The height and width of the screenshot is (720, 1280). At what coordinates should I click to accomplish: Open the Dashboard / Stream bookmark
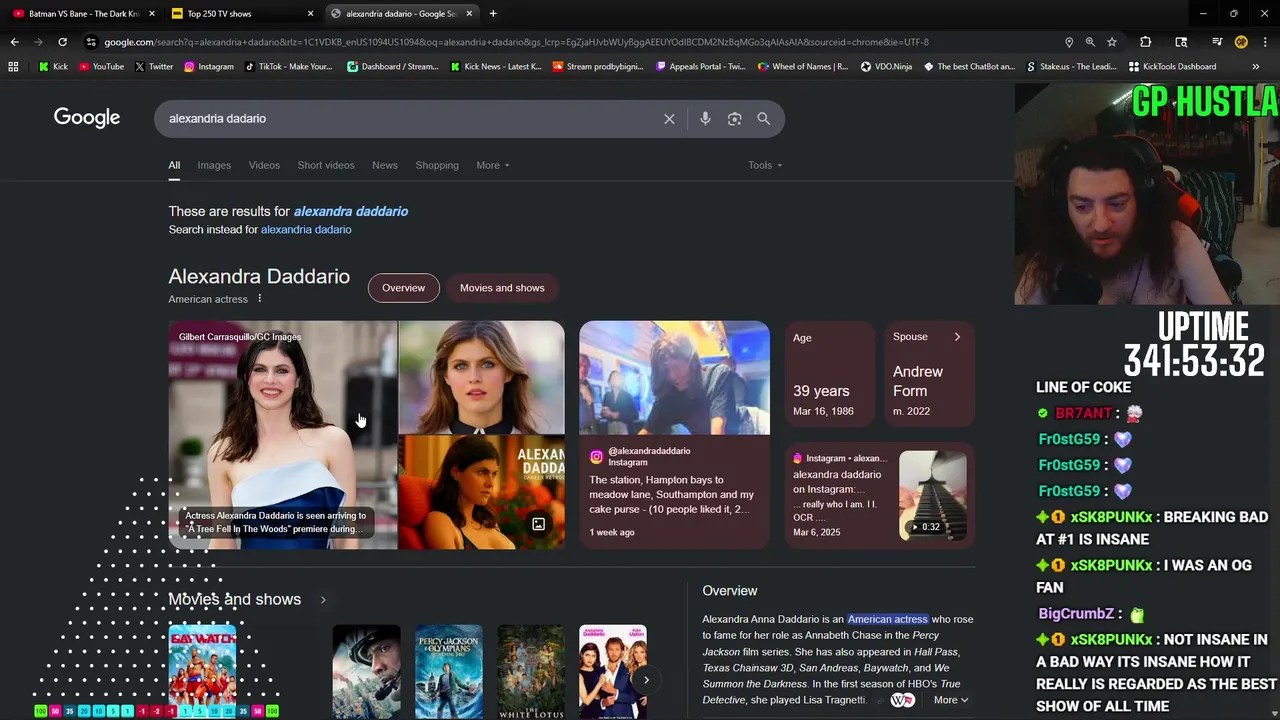tap(393, 67)
